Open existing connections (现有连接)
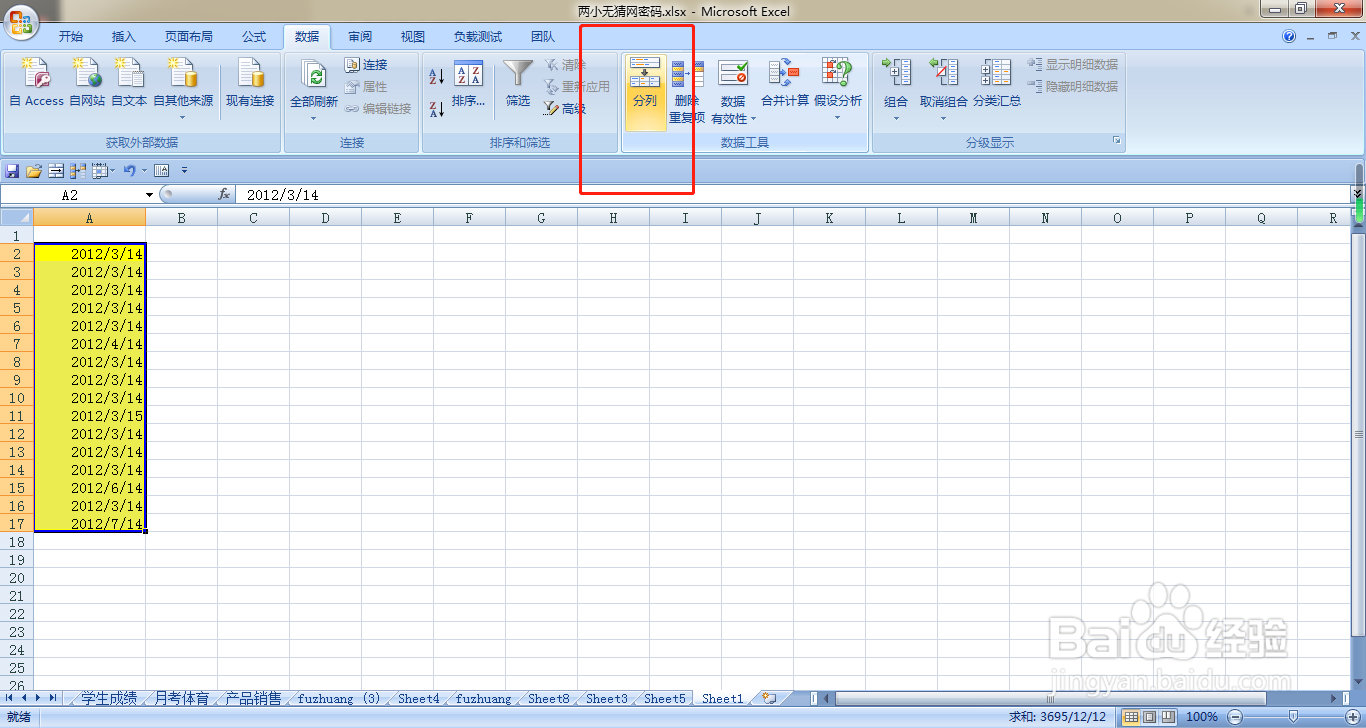This screenshot has height=728, width=1366. (250, 83)
